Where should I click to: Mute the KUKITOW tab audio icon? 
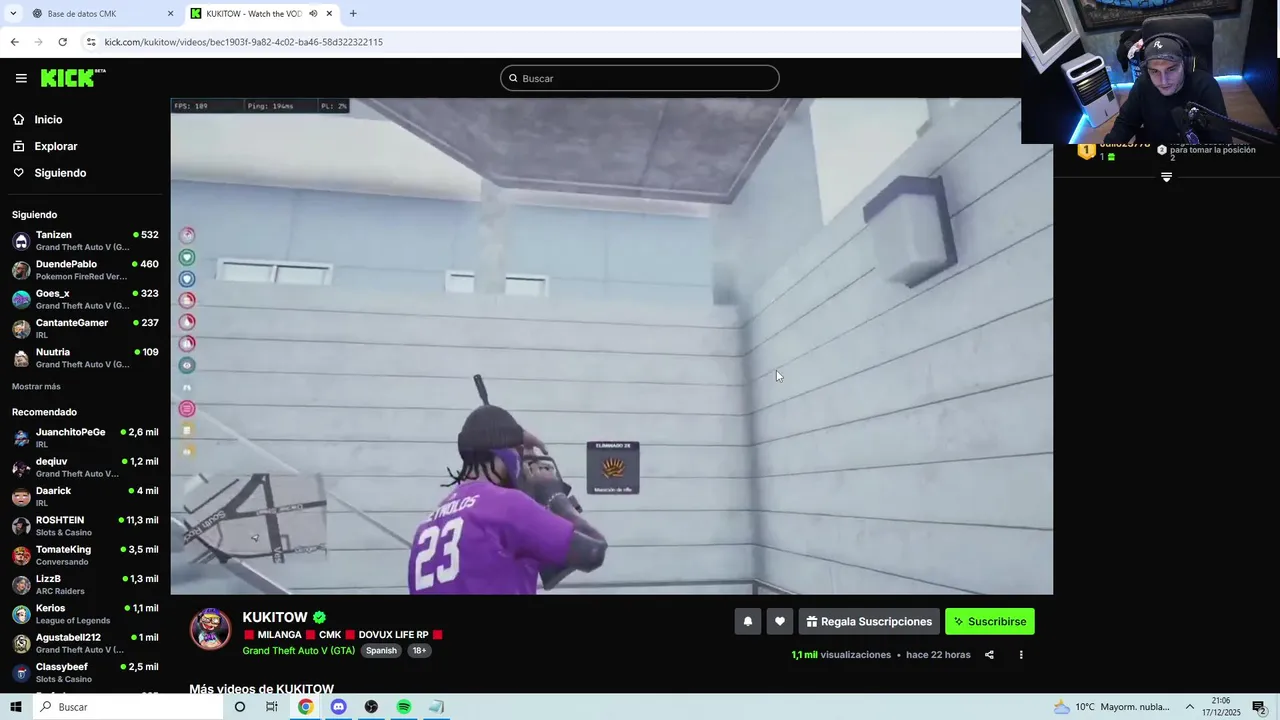pyautogui.click(x=313, y=14)
